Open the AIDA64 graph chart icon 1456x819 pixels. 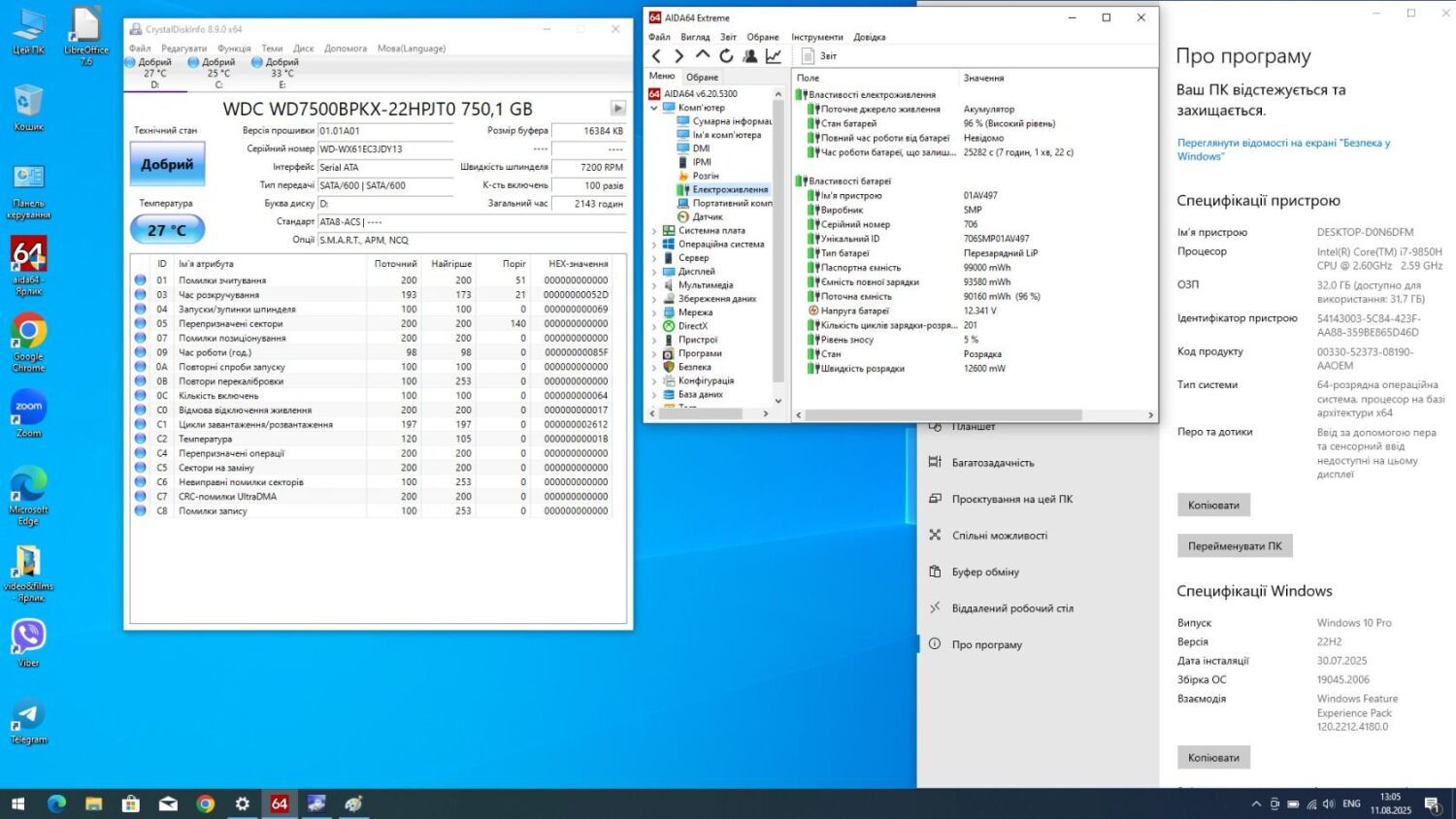pyautogui.click(x=774, y=56)
